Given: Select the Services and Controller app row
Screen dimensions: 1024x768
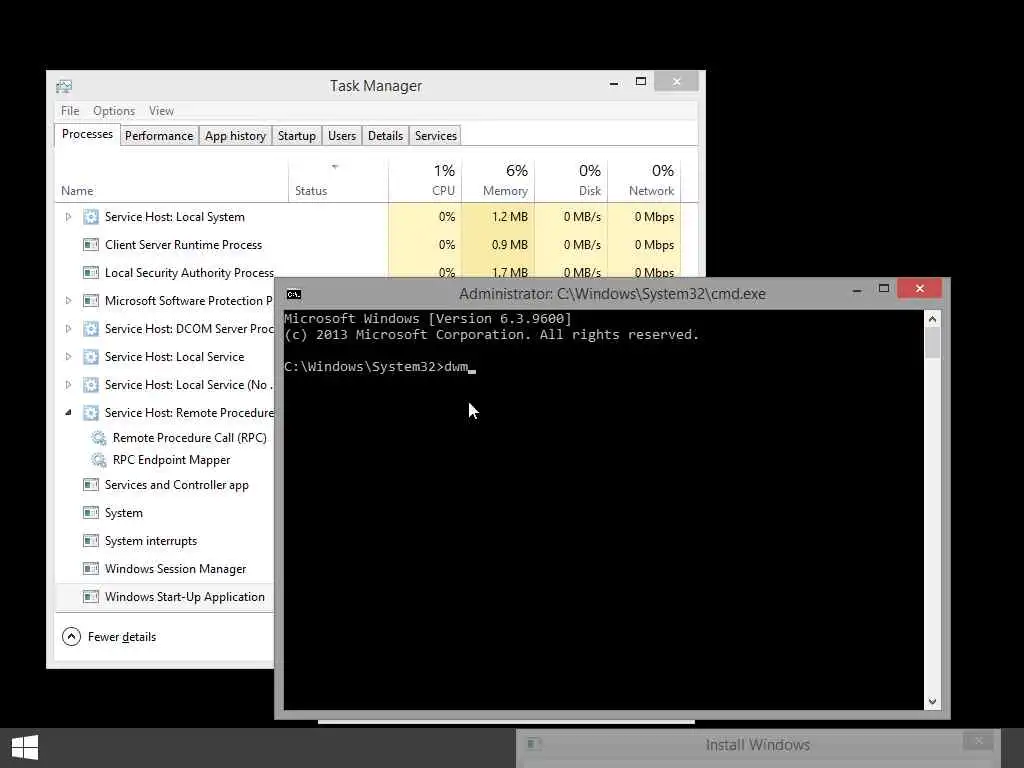Looking at the screenshot, I should click(x=165, y=485).
